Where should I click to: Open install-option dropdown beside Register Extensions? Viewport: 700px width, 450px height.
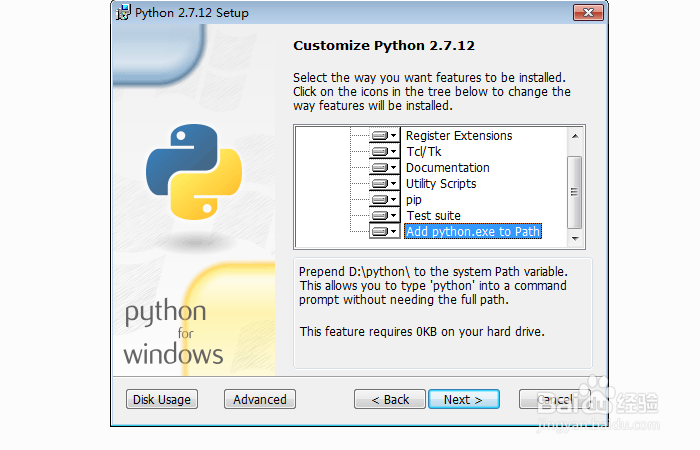click(384, 135)
